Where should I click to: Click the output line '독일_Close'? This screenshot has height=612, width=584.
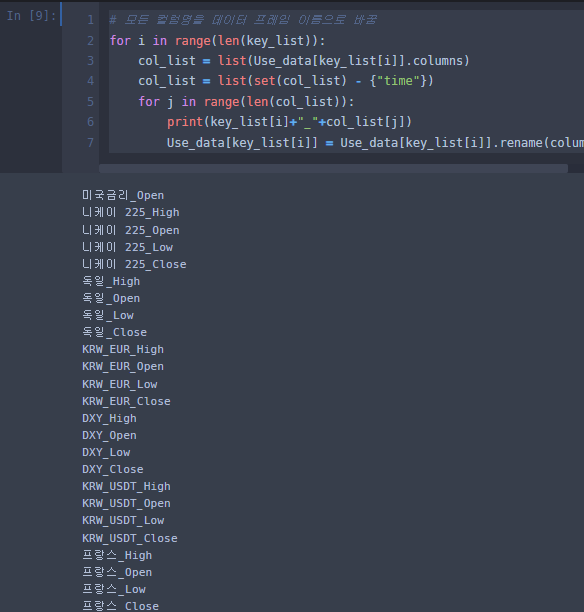[x=114, y=333]
